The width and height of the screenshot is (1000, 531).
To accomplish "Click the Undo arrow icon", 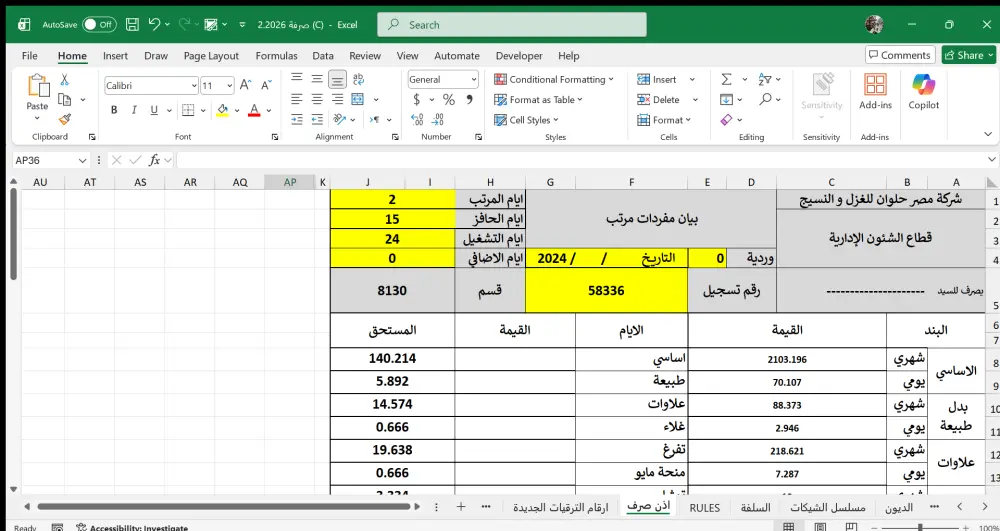I will pos(154,24).
